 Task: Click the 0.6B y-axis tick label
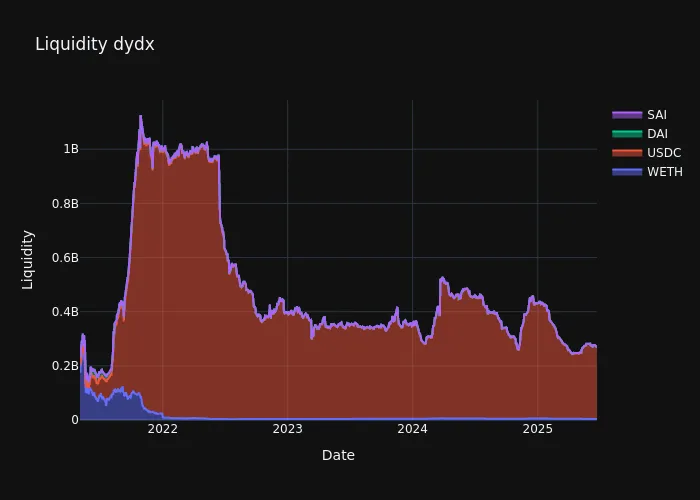[65, 258]
